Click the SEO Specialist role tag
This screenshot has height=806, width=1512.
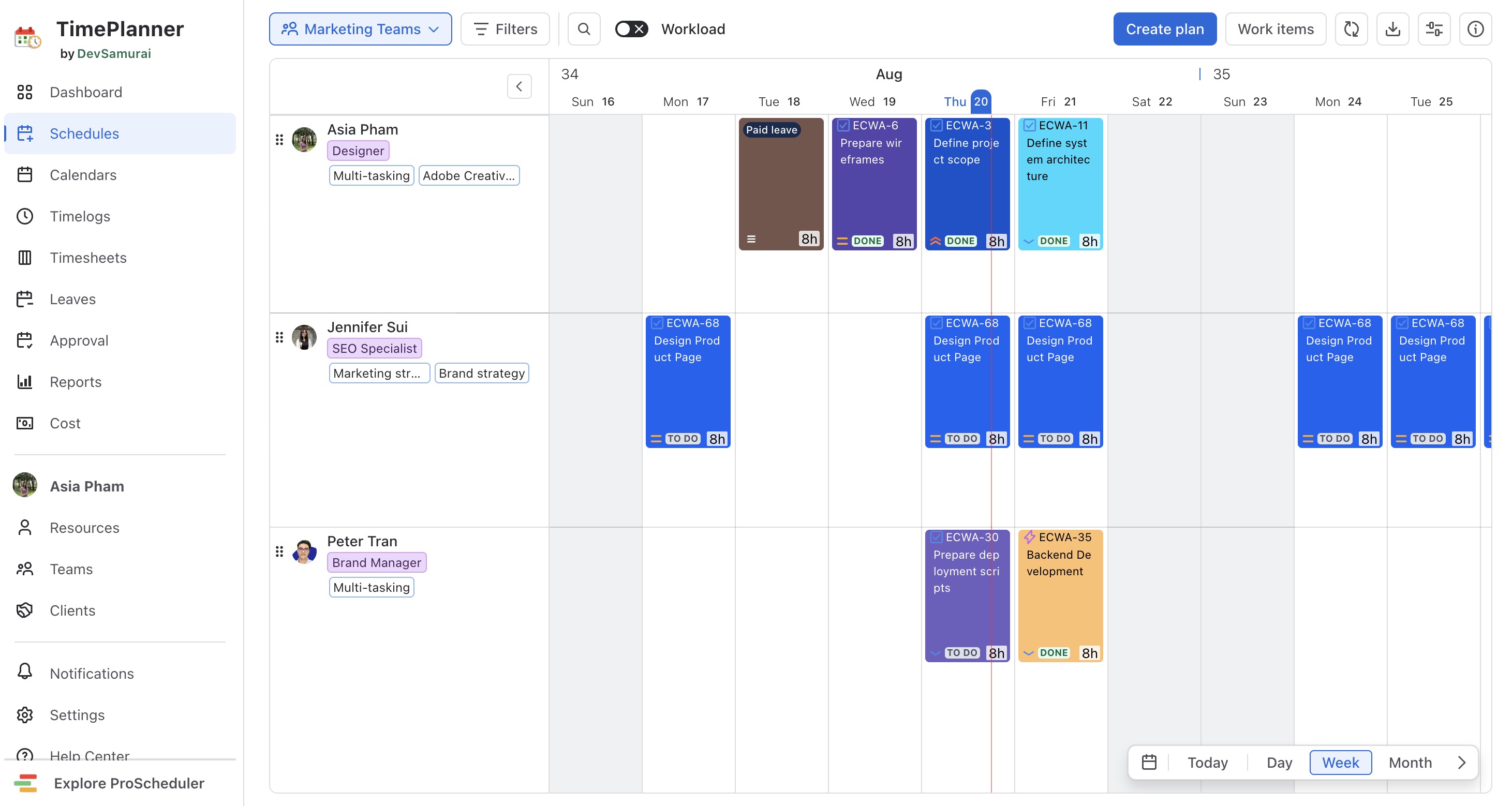click(x=375, y=349)
